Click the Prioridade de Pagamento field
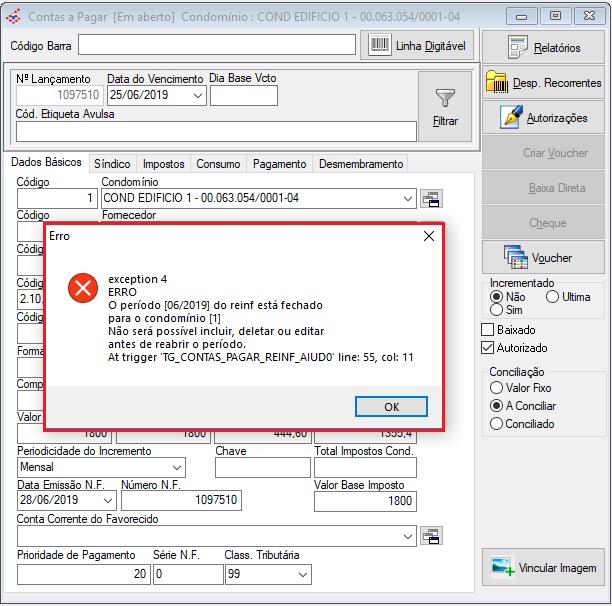This screenshot has width=612, height=606. (84, 574)
